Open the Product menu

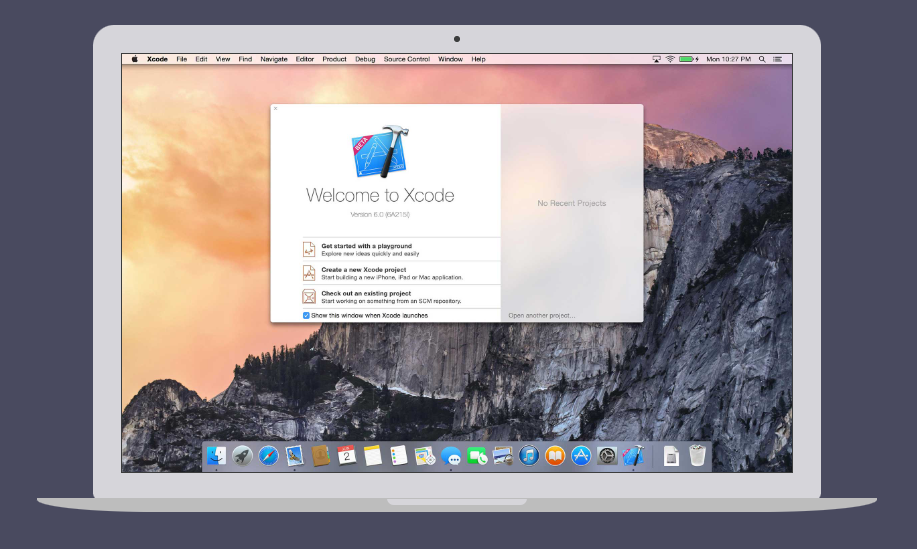coord(335,59)
